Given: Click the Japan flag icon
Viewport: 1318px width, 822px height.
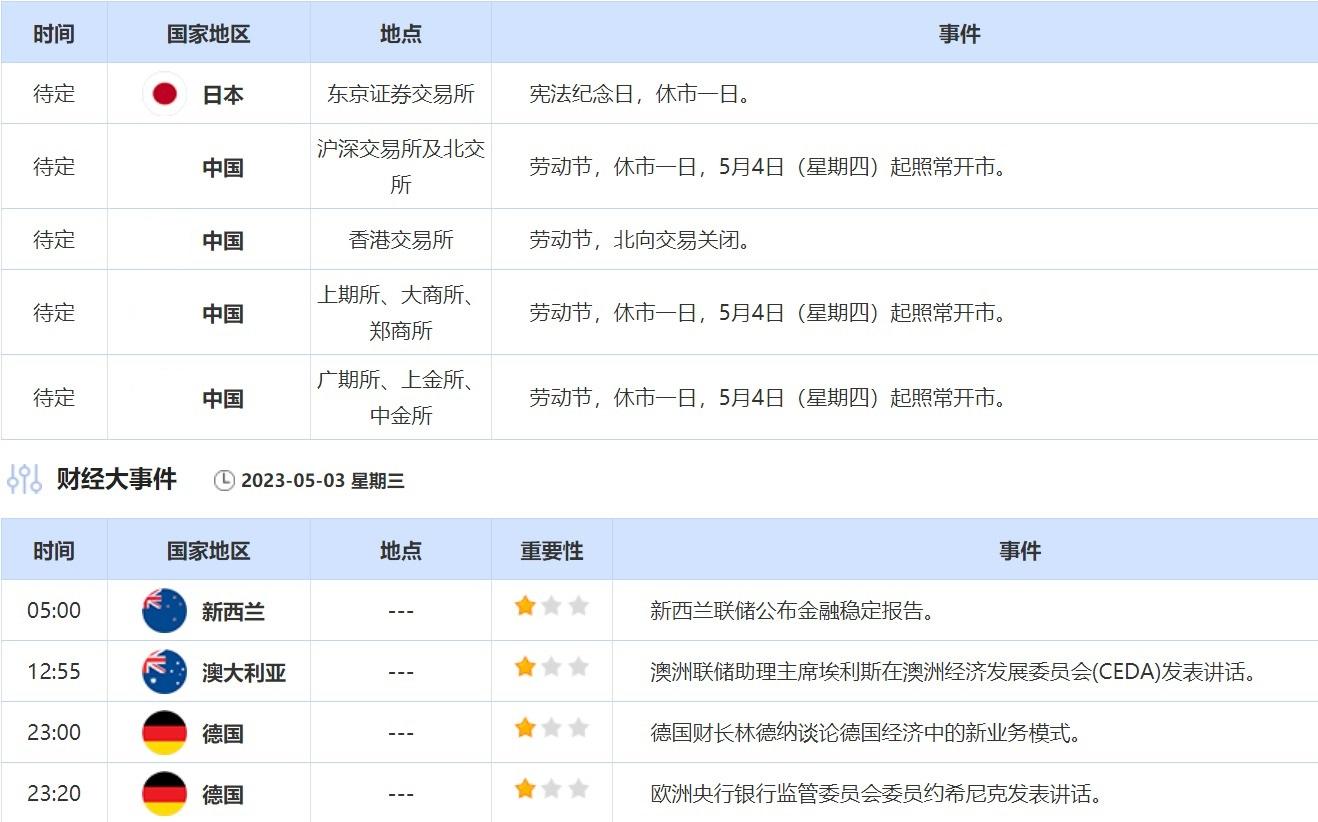Looking at the screenshot, I should 163,93.
